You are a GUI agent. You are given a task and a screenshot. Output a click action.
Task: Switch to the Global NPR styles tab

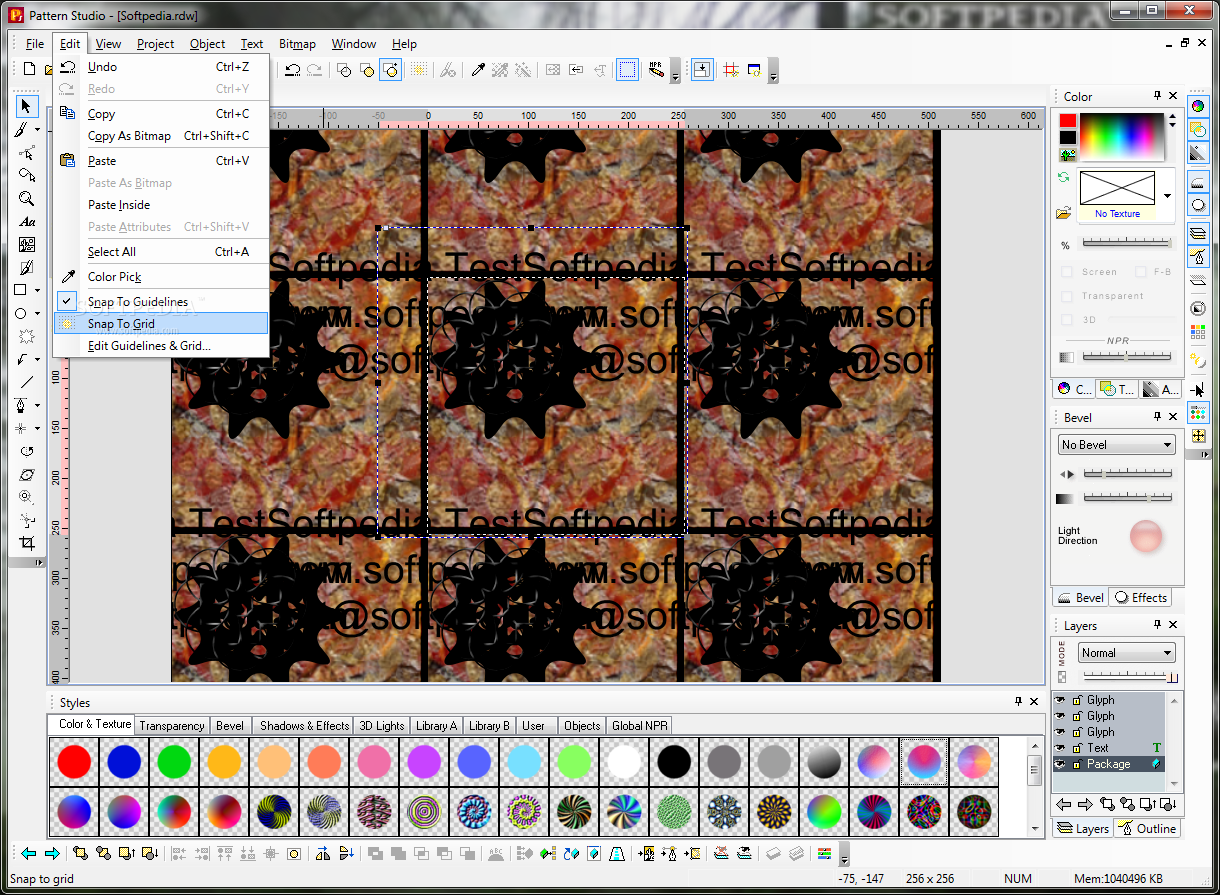point(641,726)
